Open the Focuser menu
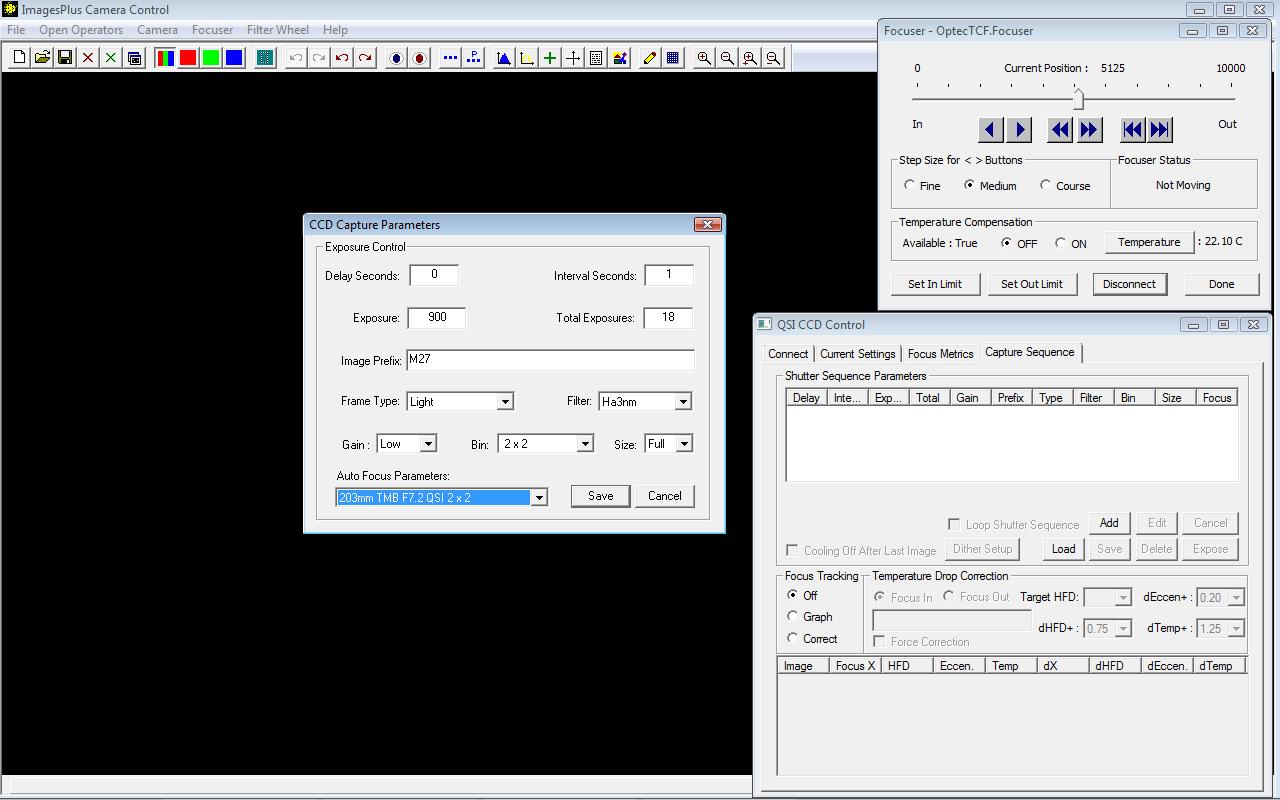This screenshot has width=1280, height=800. (x=212, y=30)
